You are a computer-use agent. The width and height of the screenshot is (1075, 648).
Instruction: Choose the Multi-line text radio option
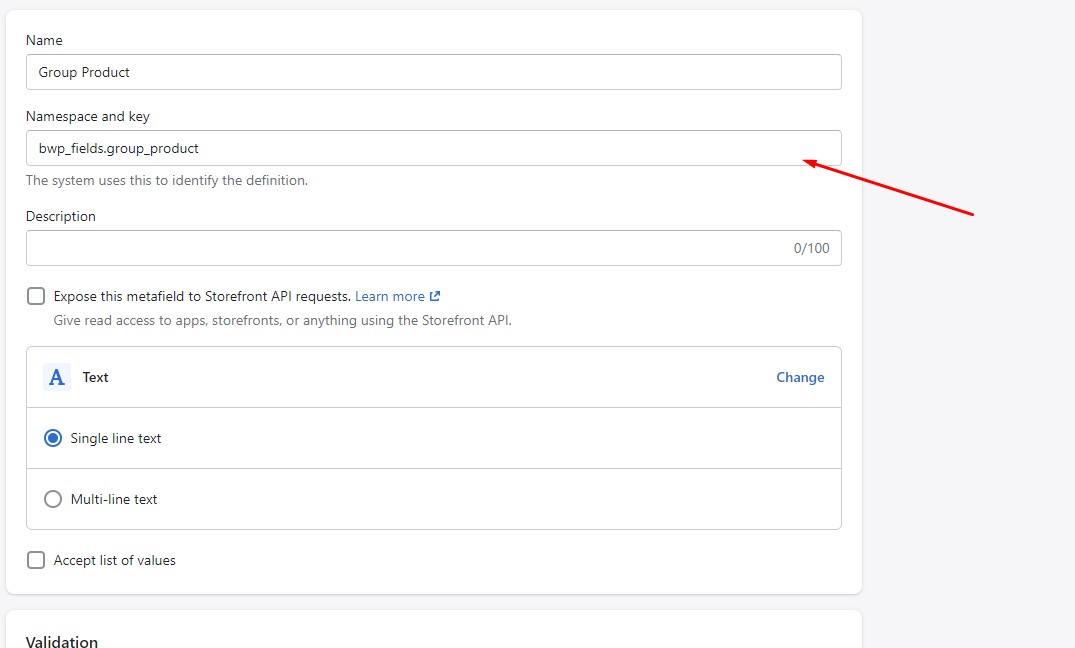tap(53, 499)
